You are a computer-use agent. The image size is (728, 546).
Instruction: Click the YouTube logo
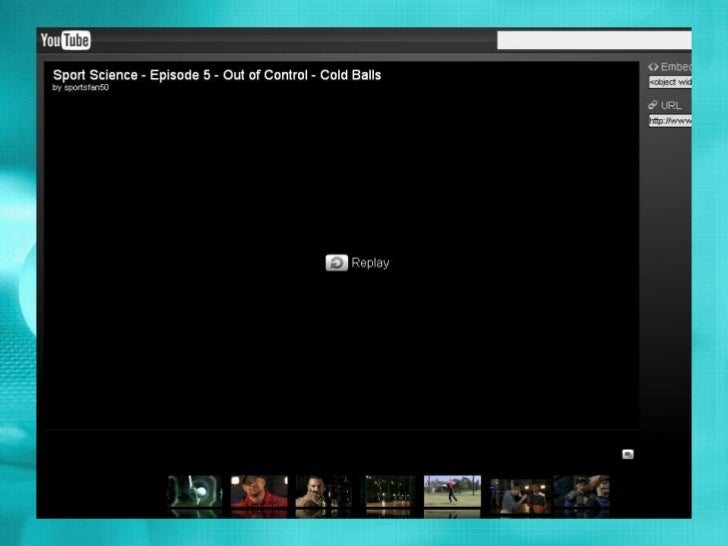point(65,40)
